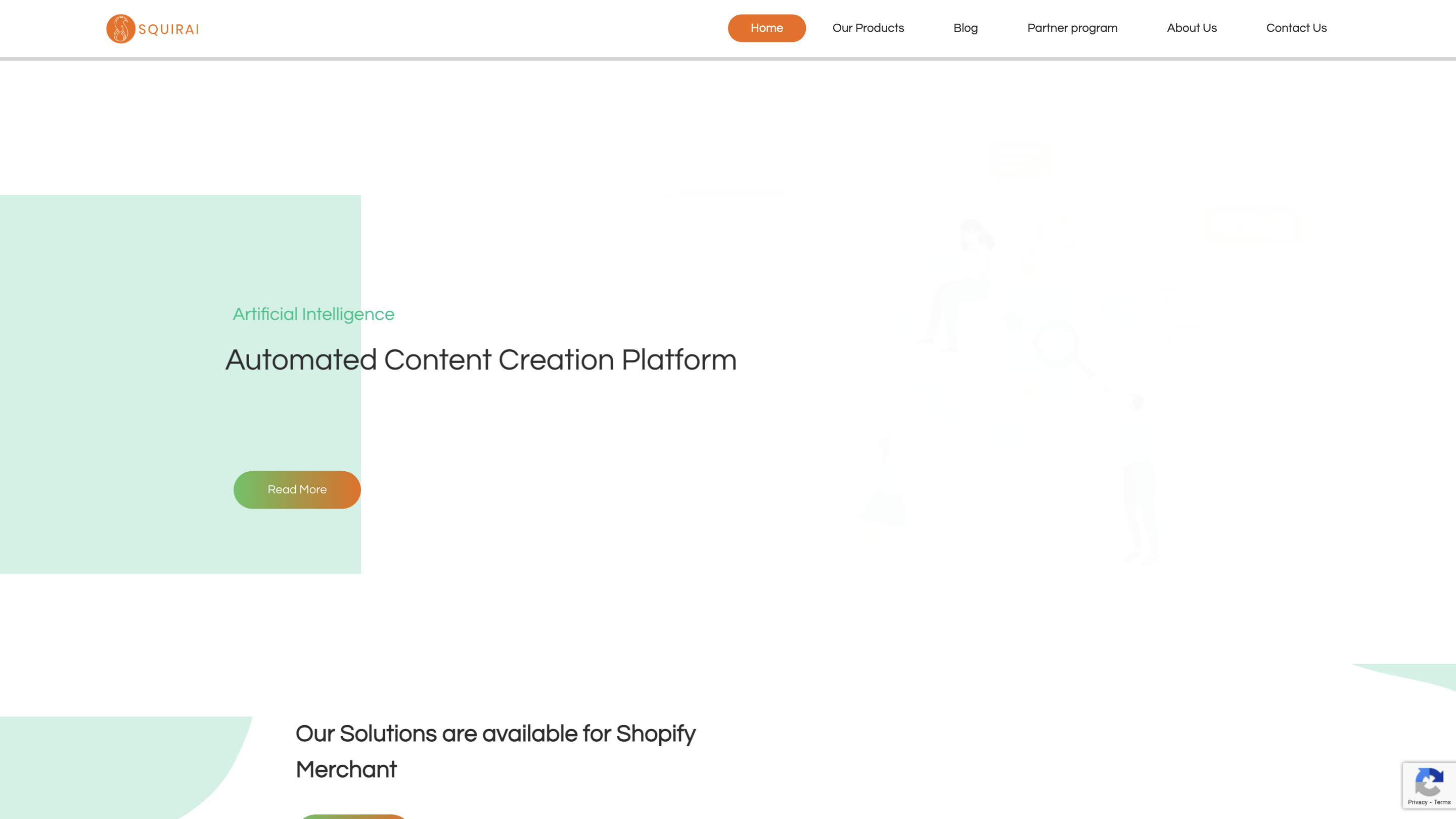Click the curved mint shape beside Shopify heading

113,763
